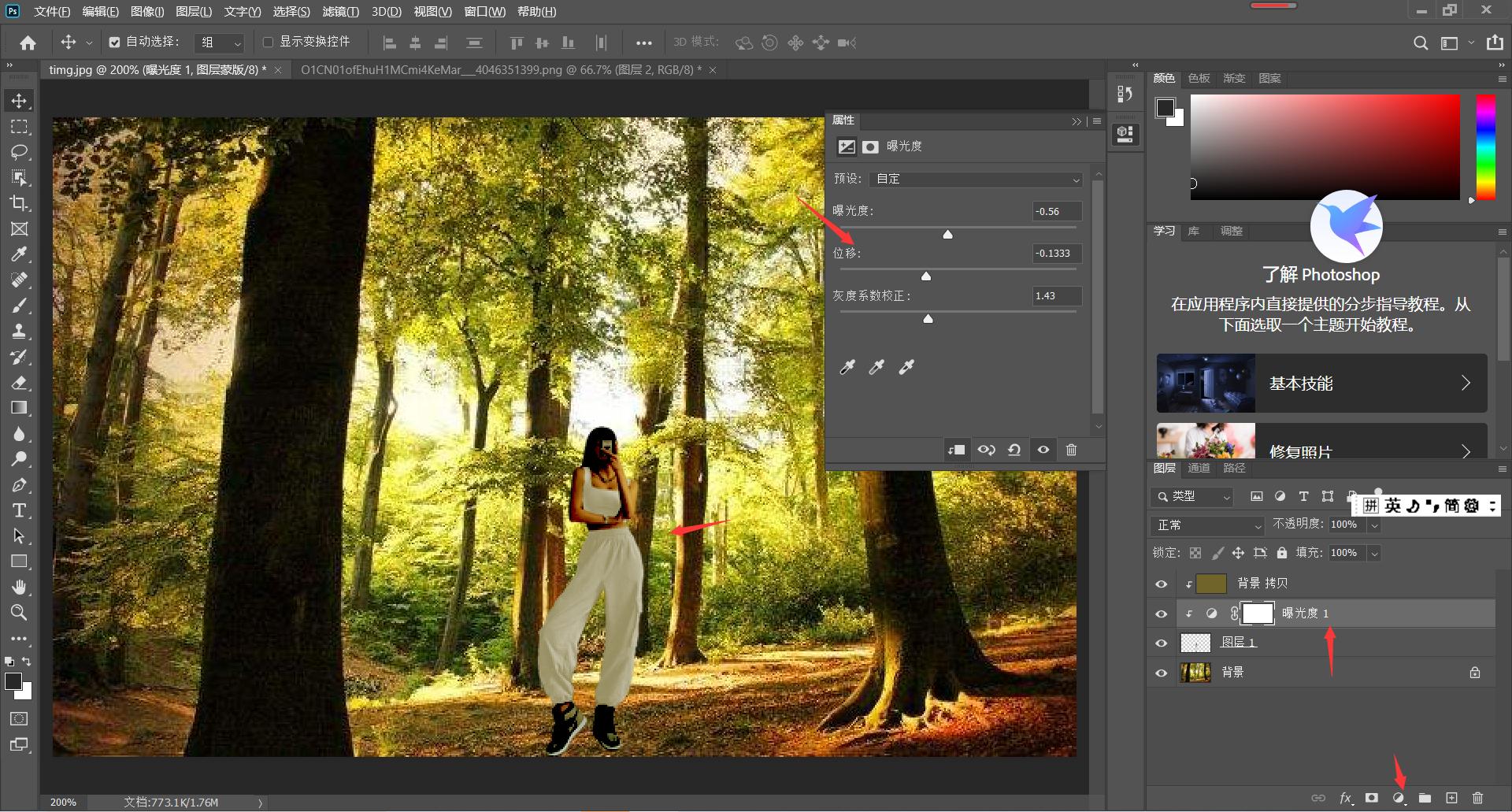Open the 预设 preset dropdown
The width and height of the screenshot is (1512, 812).
[976, 180]
